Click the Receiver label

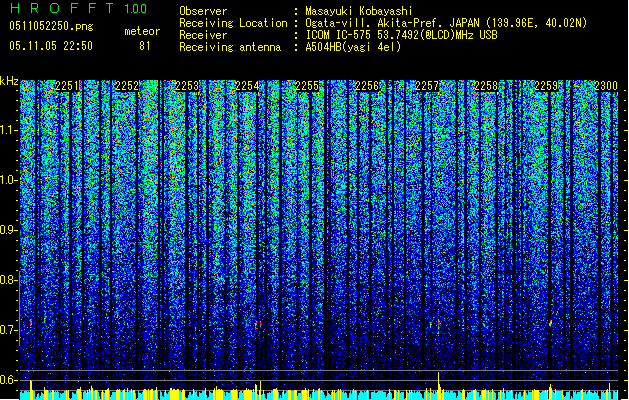(x=203, y=35)
